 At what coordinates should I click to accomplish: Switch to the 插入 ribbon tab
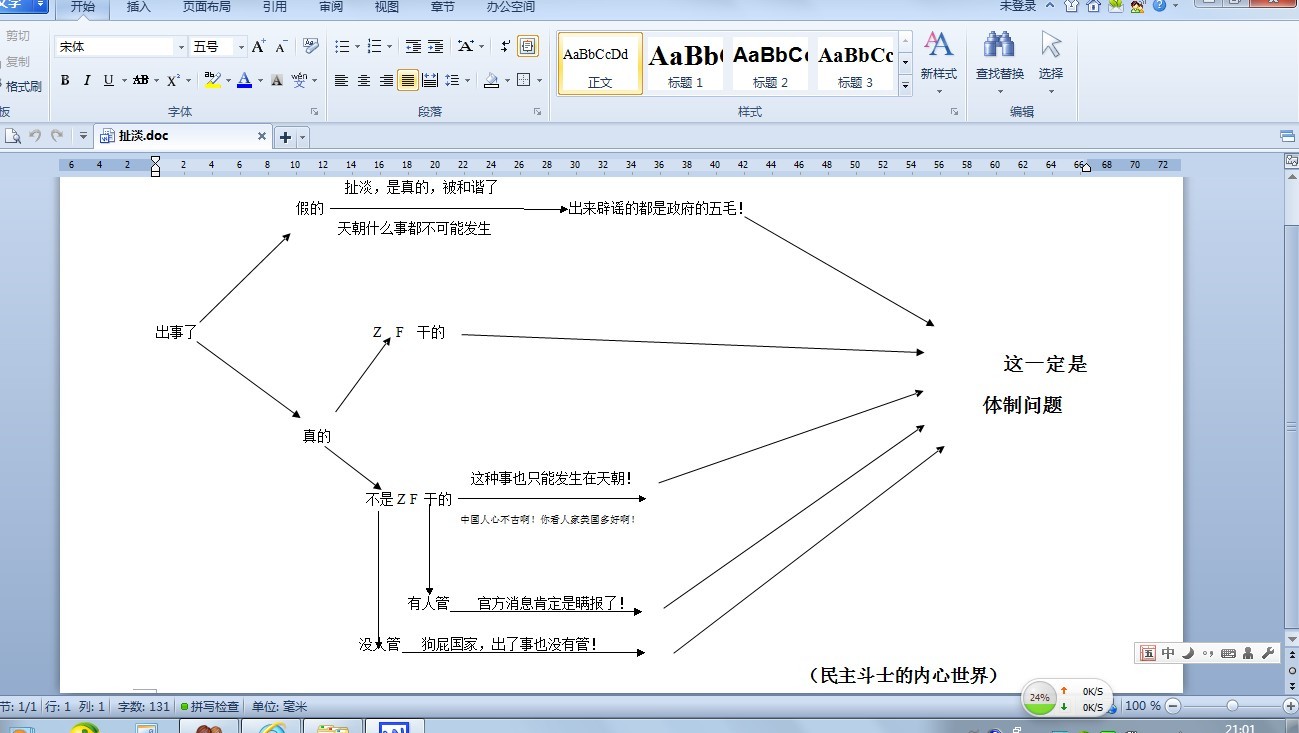(x=139, y=7)
